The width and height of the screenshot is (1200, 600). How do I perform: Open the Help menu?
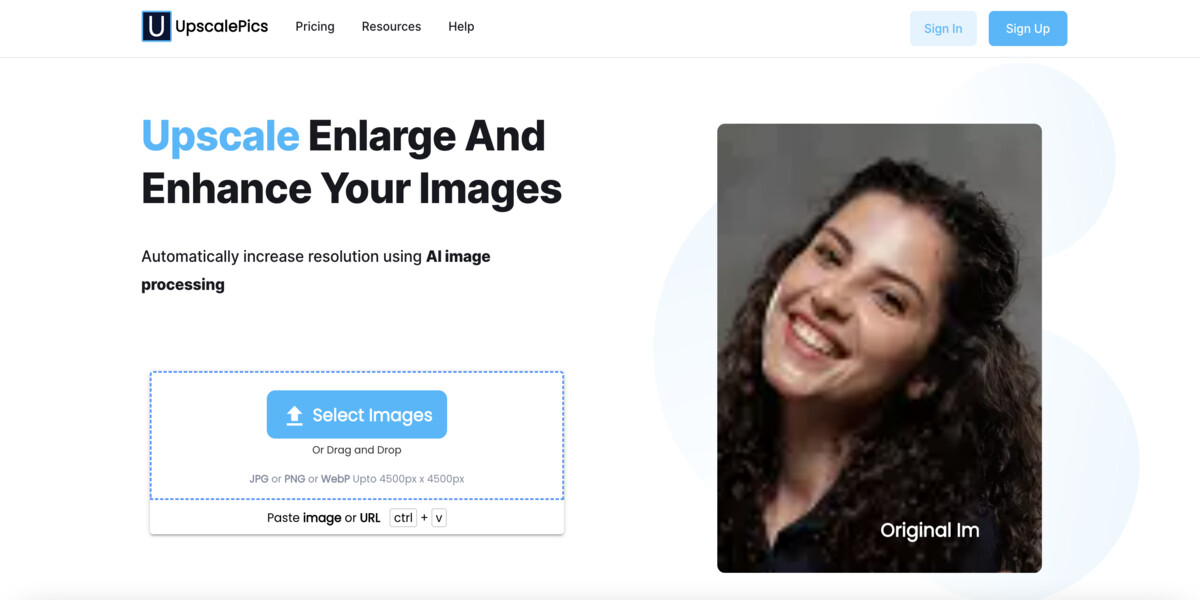[461, 27]
